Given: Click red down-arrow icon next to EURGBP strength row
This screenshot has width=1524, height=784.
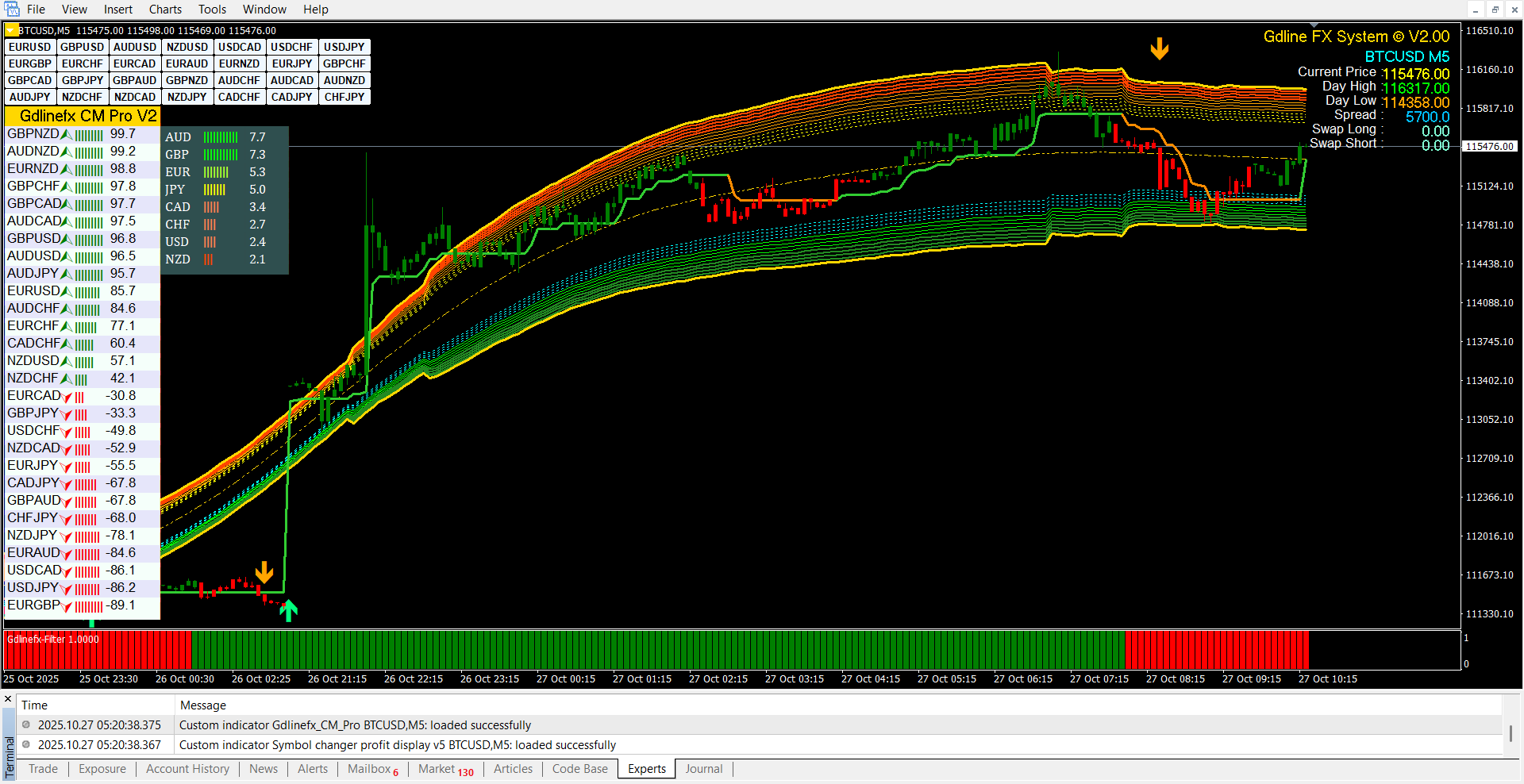Looking at the screenshot, I should point(67,607).
